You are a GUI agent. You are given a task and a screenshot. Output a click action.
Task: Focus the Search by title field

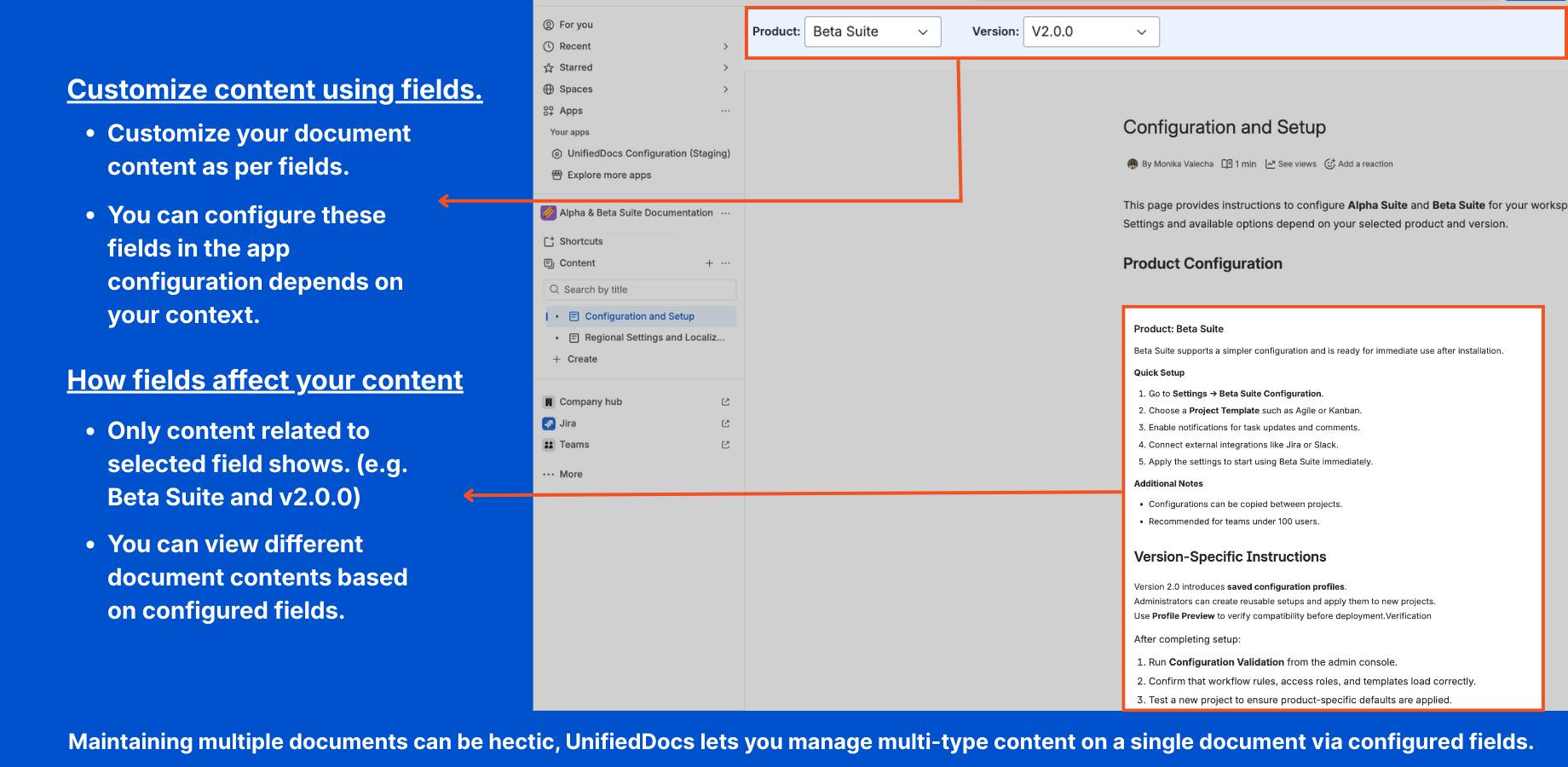[x=640, y=290]
